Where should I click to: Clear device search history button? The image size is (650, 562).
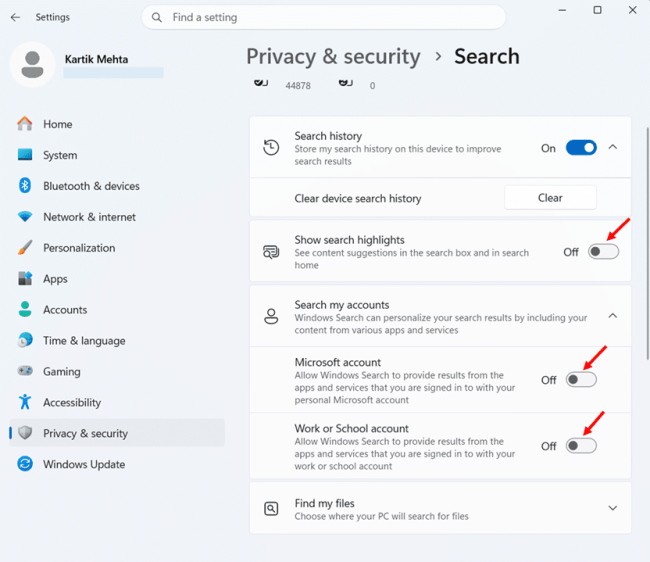[550, 198]
